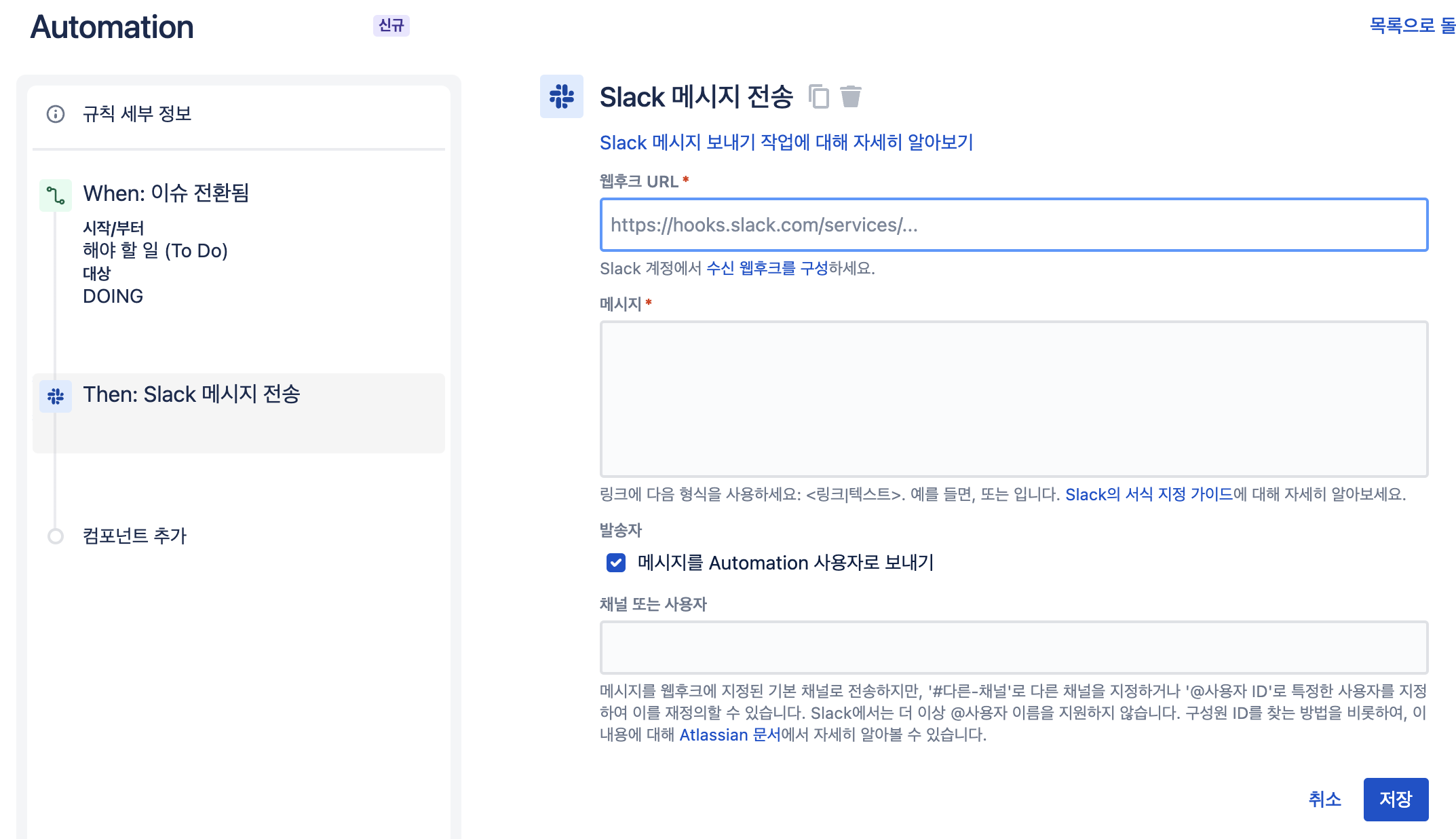This screenshot has height=839, width=1456.
Task: Click the Slack icon in the Then step
Action: [x=56, y=396]
